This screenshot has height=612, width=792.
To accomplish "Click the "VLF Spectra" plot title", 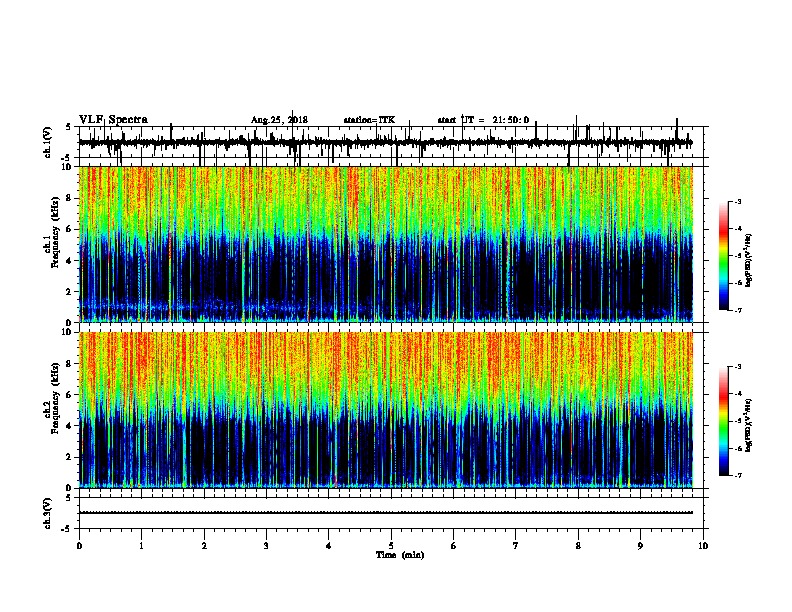I will pos(113,120).
